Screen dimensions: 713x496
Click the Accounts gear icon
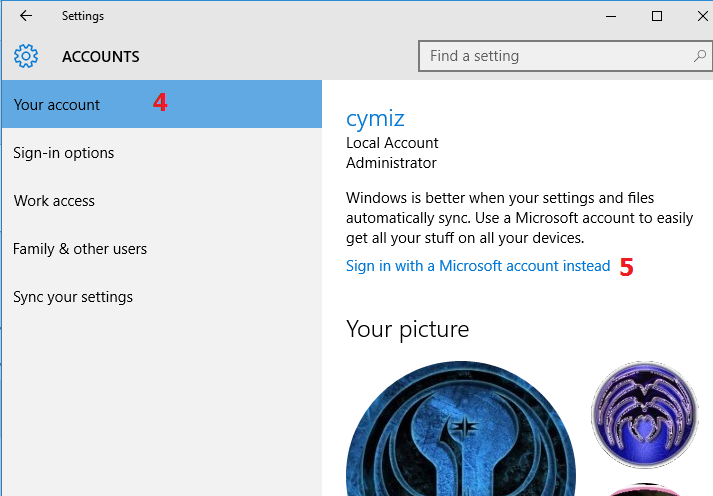click(x=26, y=56)
